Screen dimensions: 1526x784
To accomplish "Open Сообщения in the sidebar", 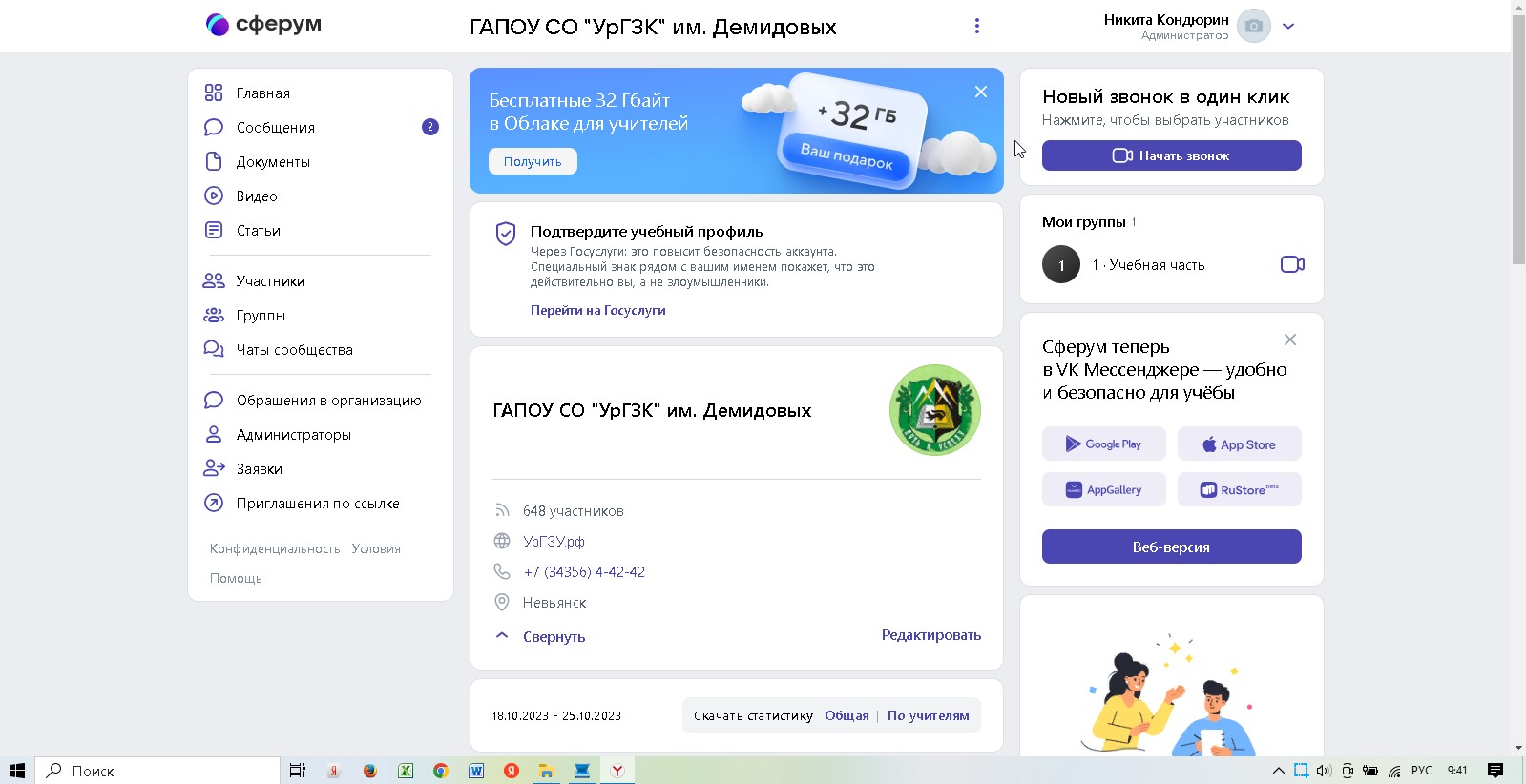I will pos(276,128).
